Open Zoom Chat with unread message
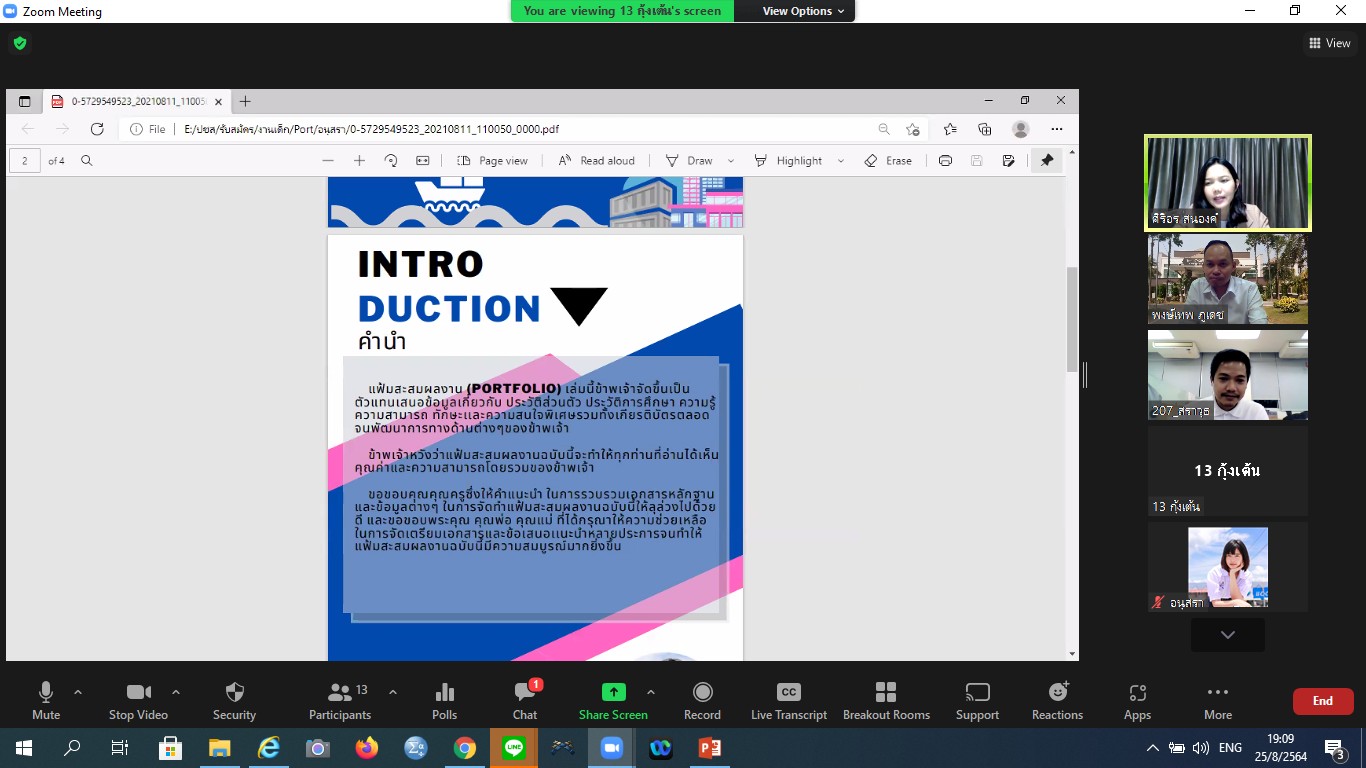1366x768 pixels. click(x=525, y=700)
